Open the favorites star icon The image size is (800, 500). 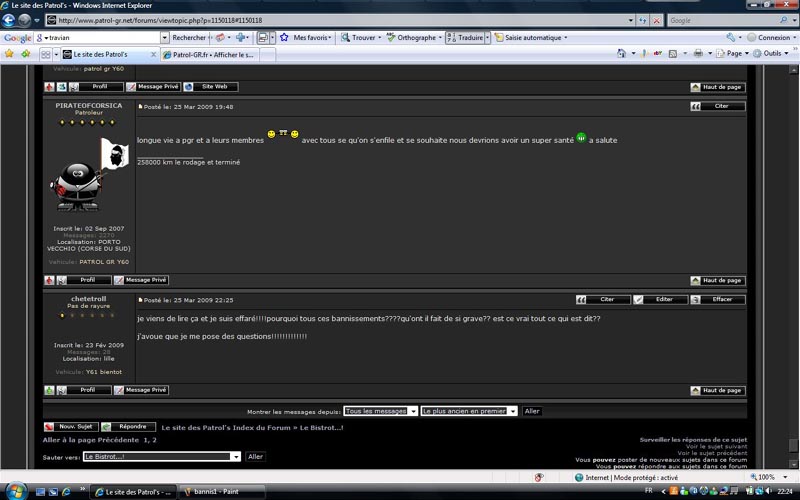[x=9, y=54]
